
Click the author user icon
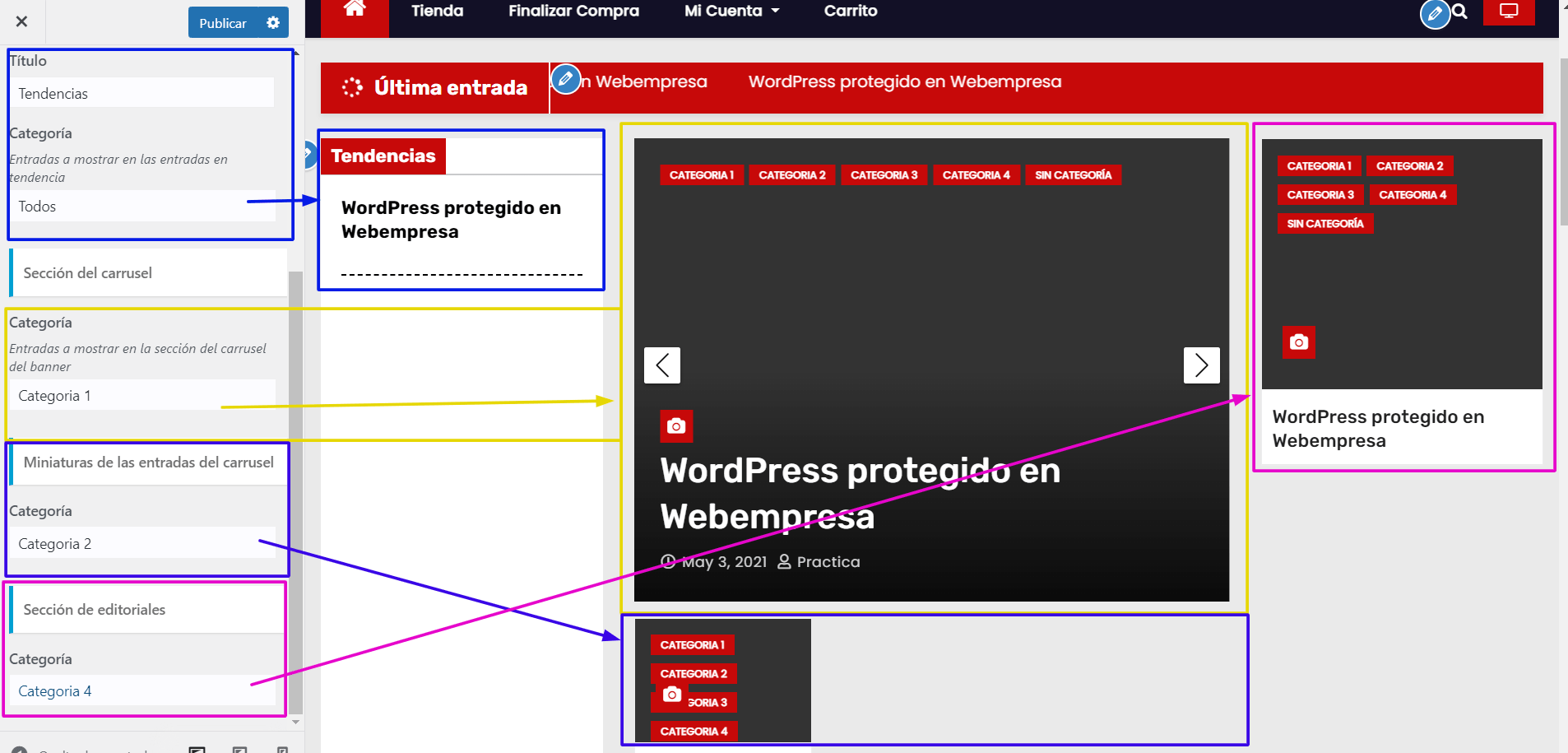point(784,562)
